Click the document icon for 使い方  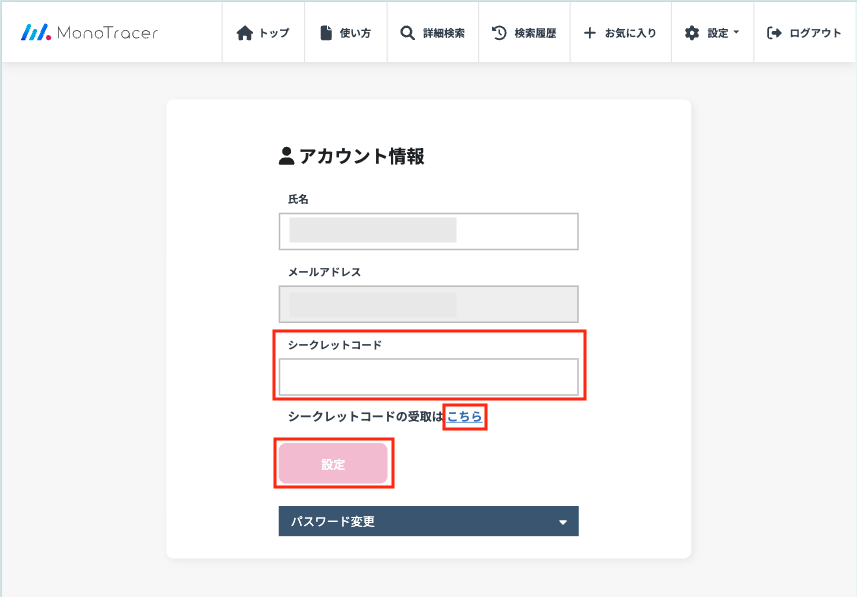[326, 33]
